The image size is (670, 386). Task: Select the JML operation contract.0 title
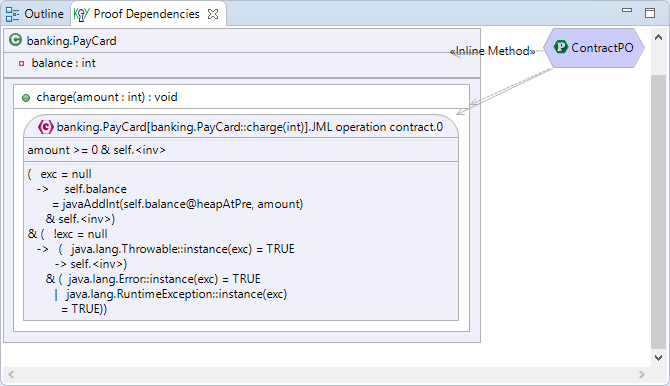250,127
